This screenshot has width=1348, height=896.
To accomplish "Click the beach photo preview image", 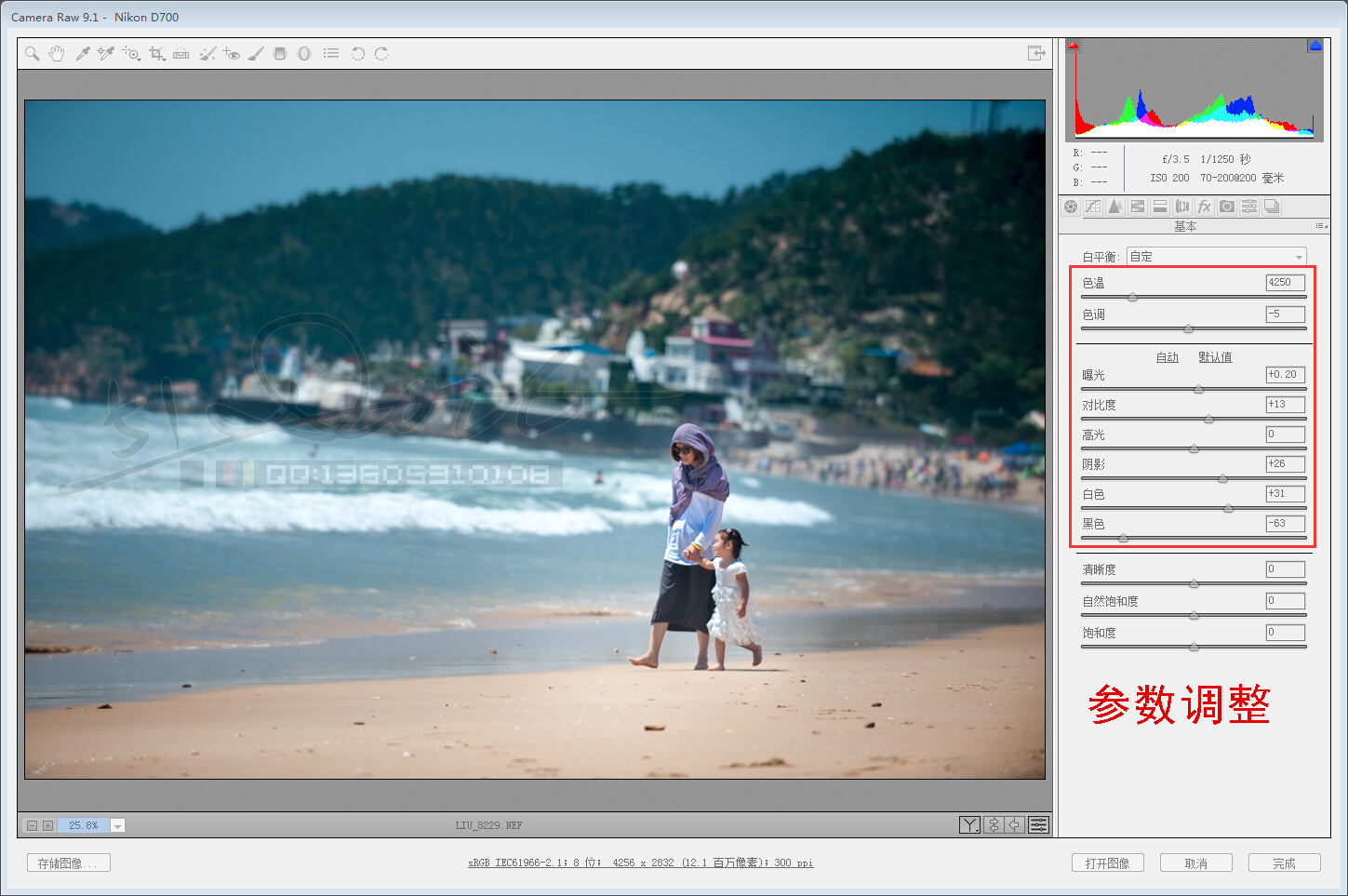I will coord(535,439).
